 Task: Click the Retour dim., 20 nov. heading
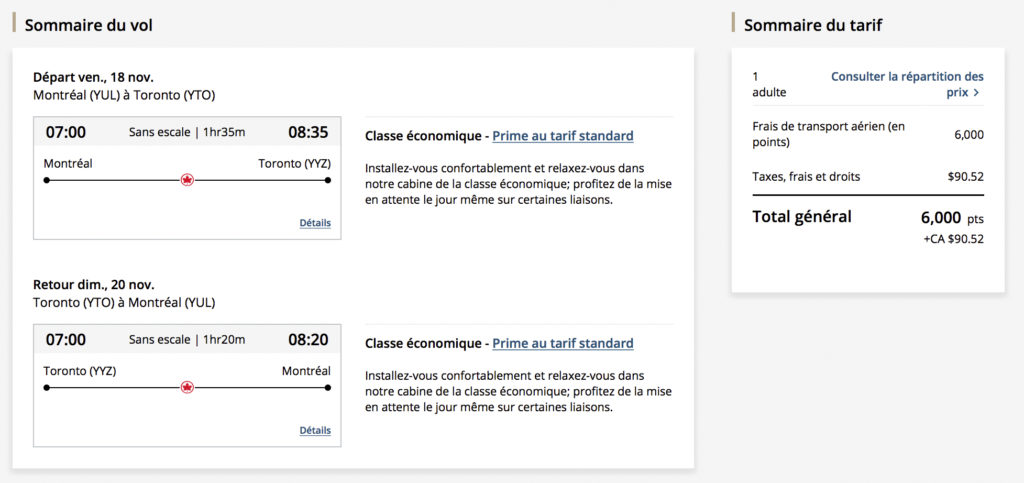94,284
